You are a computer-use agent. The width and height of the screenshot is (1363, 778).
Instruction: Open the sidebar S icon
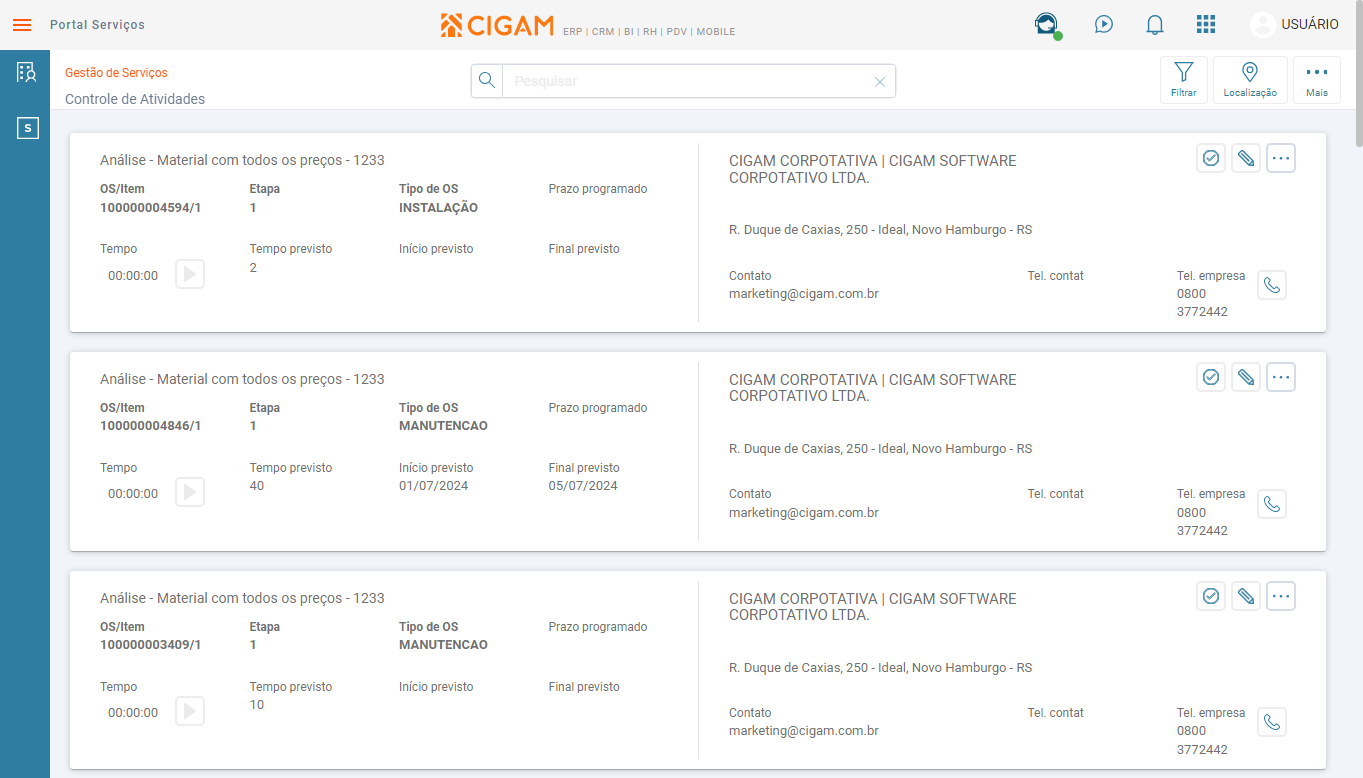pyautogui.click(x=27, y=128)
